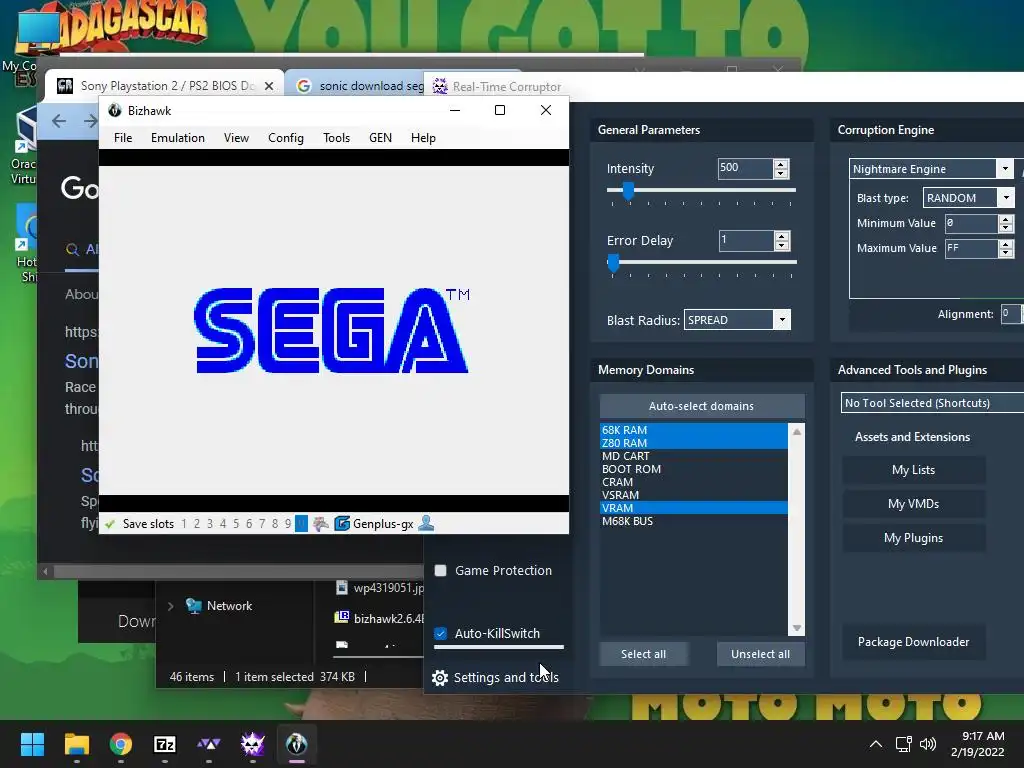Viewport: 1024px width, 768px height.
Task: Click the Google favicon on the sonic download tab
Action: [x=304, y=86]
